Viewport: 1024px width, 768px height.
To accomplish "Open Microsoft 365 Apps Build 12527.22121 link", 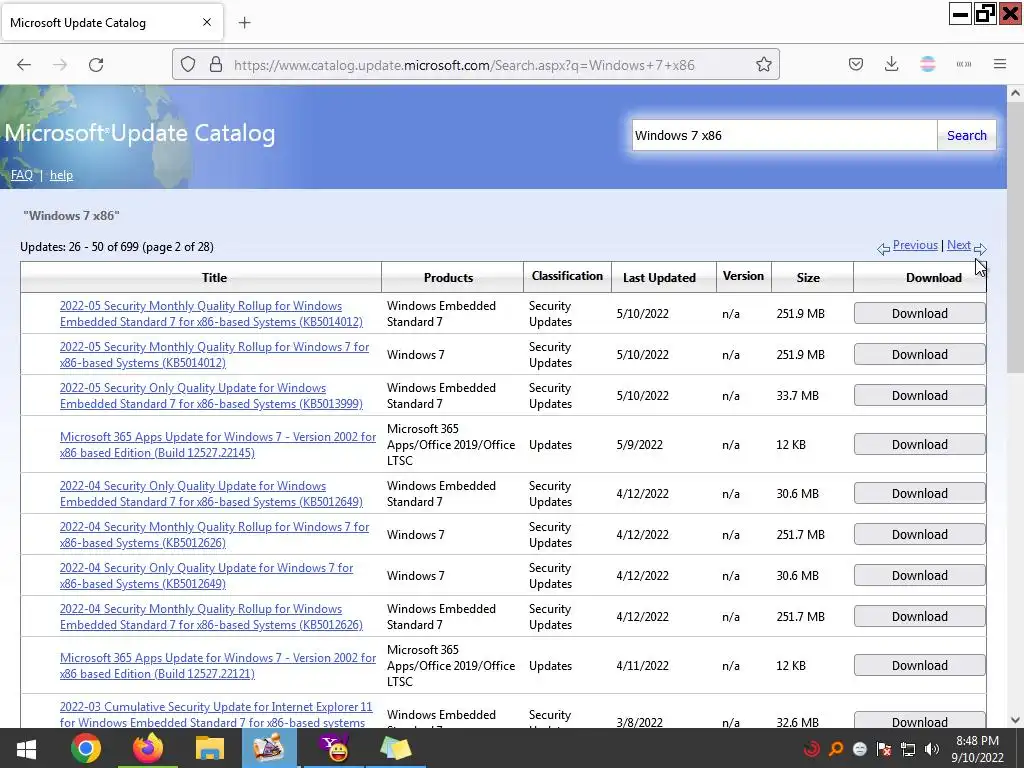I will point(217,665).
